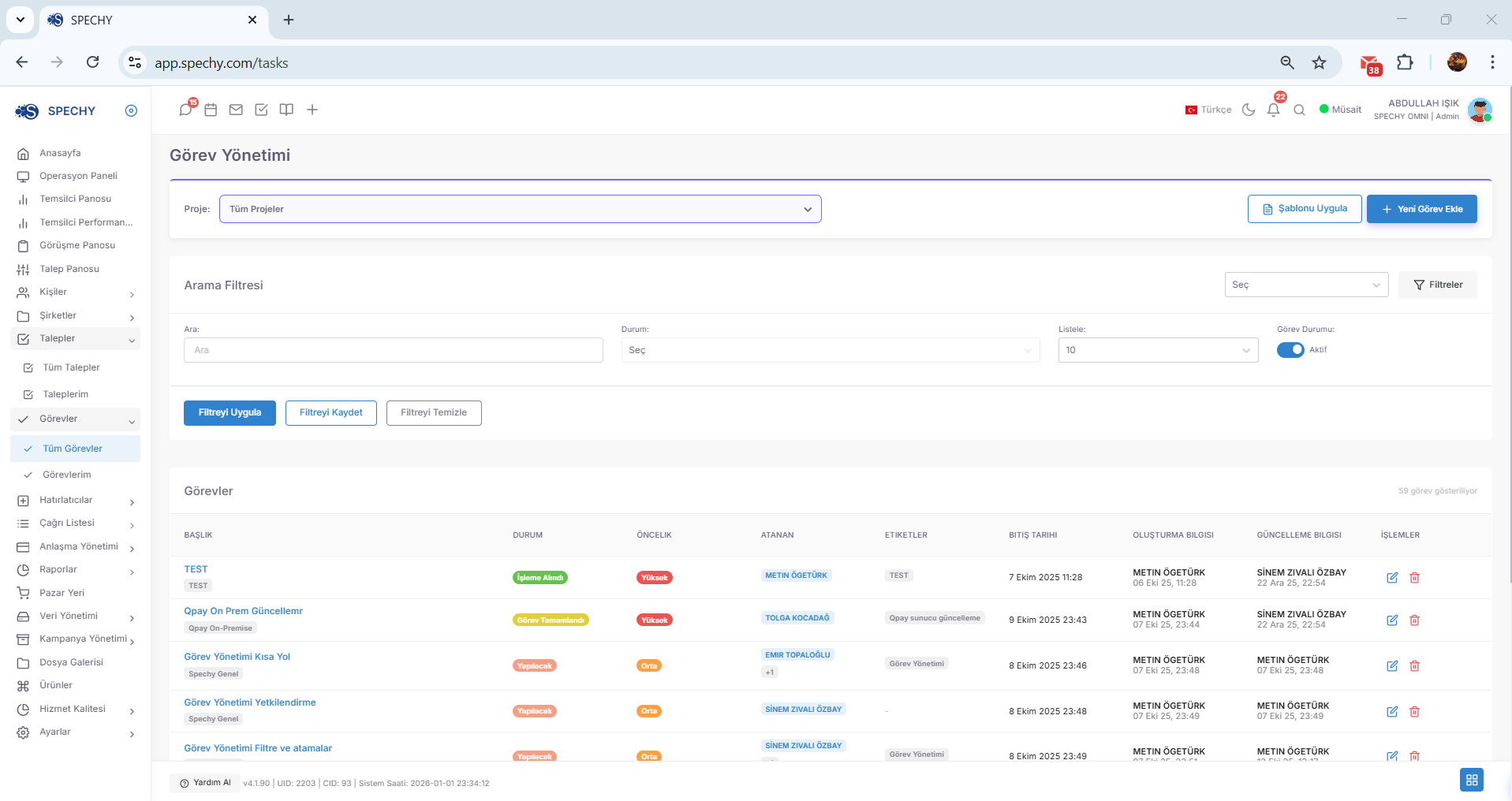This screenshot has height=801, width=1512.
Task: Switch language via Türkçe selector
Action: click(1208, 110)
